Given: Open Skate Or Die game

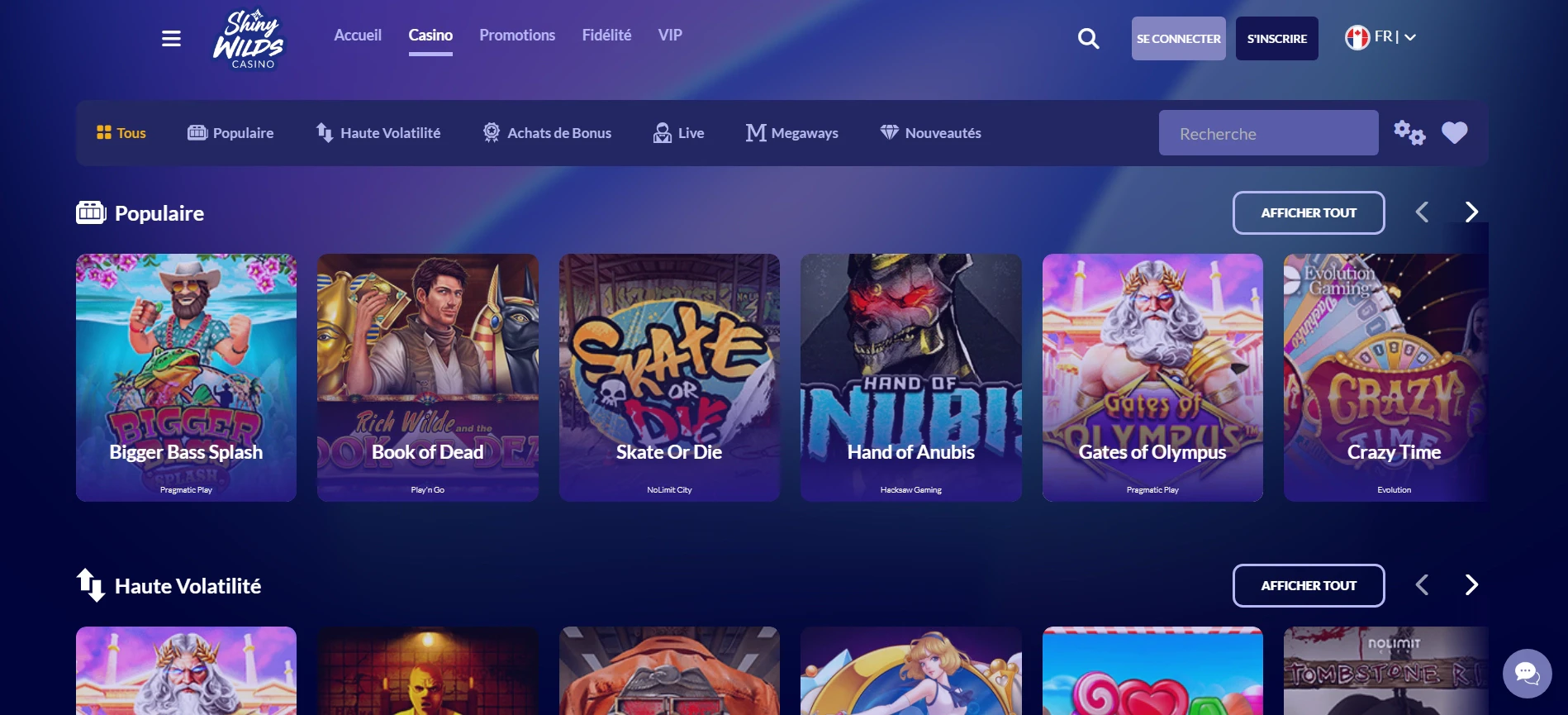Looking at the screenshot, I should [669, 377].
